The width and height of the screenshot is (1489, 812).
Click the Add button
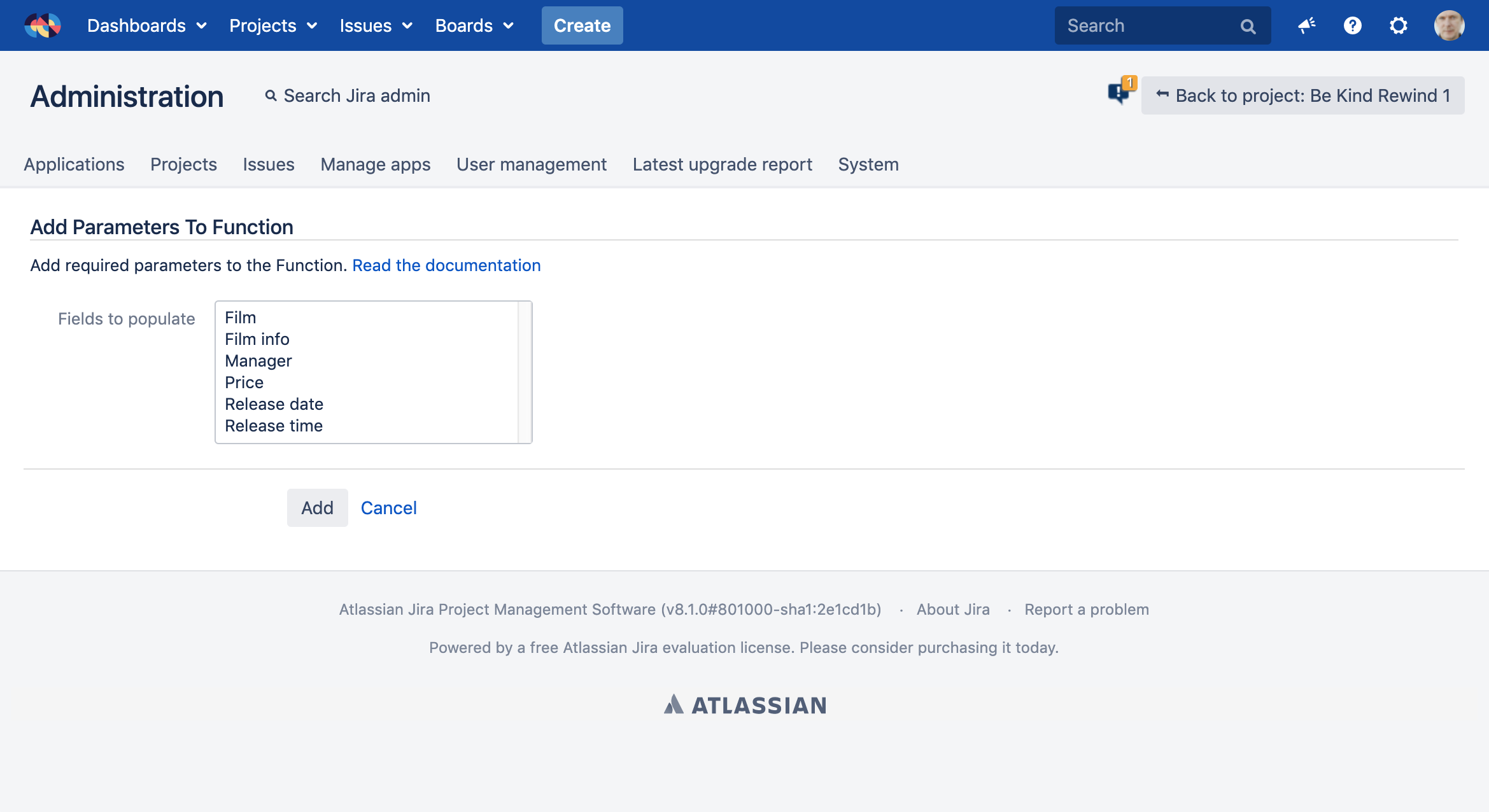pos(317,508)
